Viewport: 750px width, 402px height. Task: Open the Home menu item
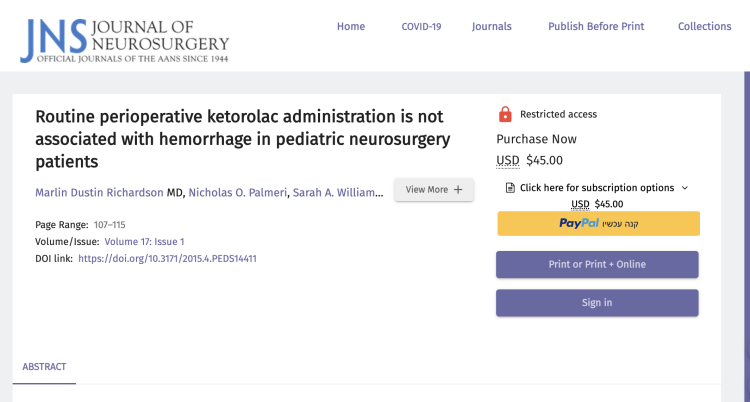(351, 27)
